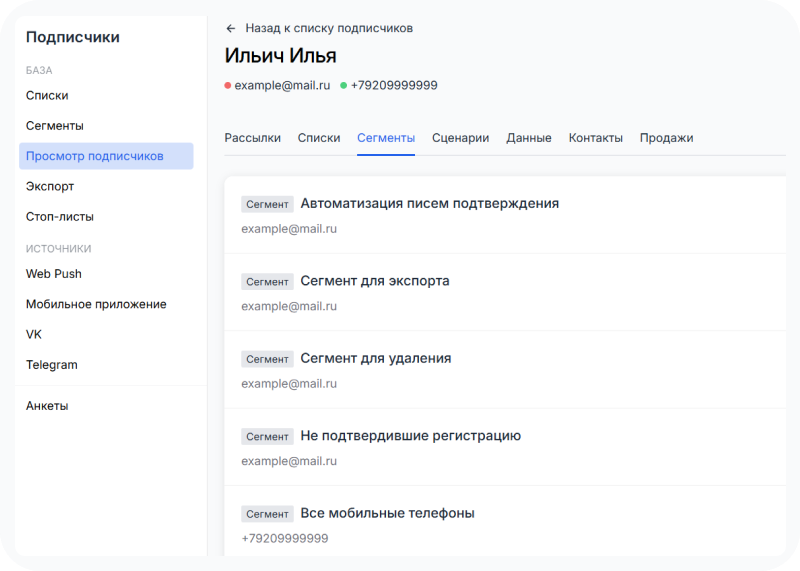The height and width of the screenshot is (571, 800).
Task: Select Экспорт in the sidebar
Action: tap(50, 186)
